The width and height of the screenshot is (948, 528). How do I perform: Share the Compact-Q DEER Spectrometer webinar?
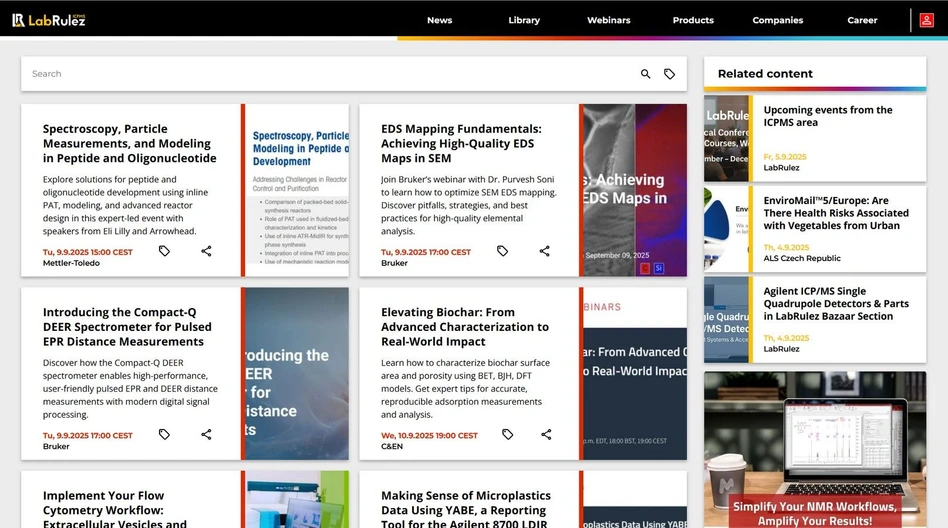[206, 434]
